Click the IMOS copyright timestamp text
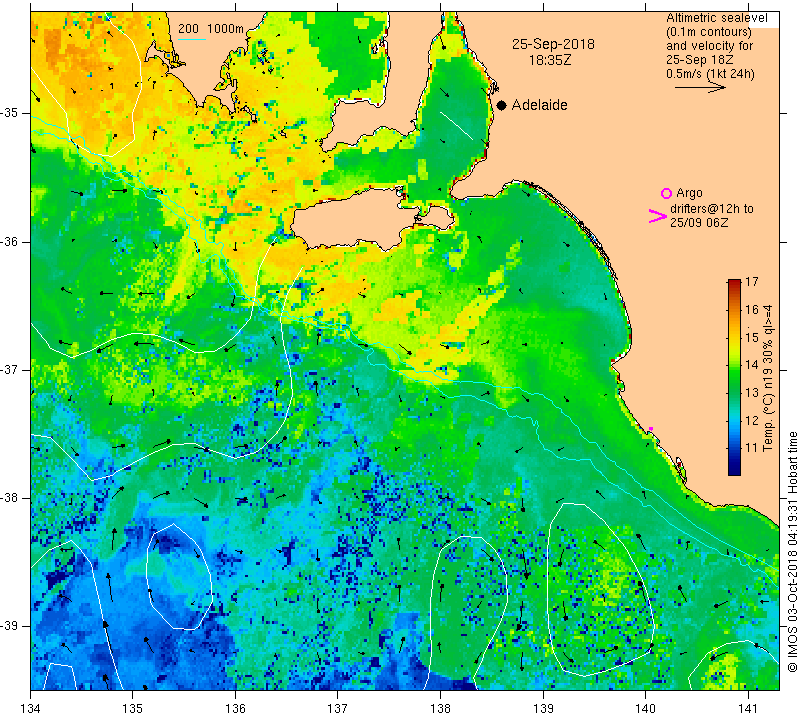 pyautogui.click(x=792, y=552)
